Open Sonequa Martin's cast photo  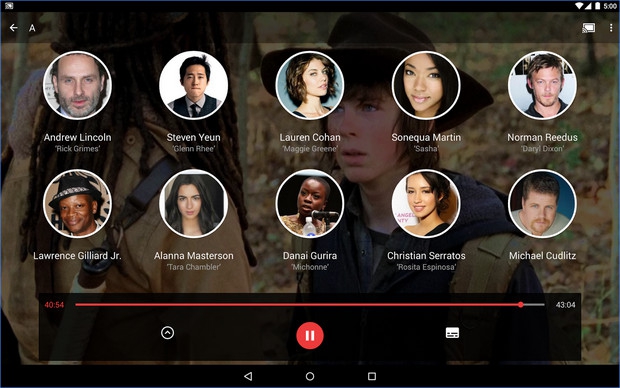pyautogui.click(x=426, y=85)
